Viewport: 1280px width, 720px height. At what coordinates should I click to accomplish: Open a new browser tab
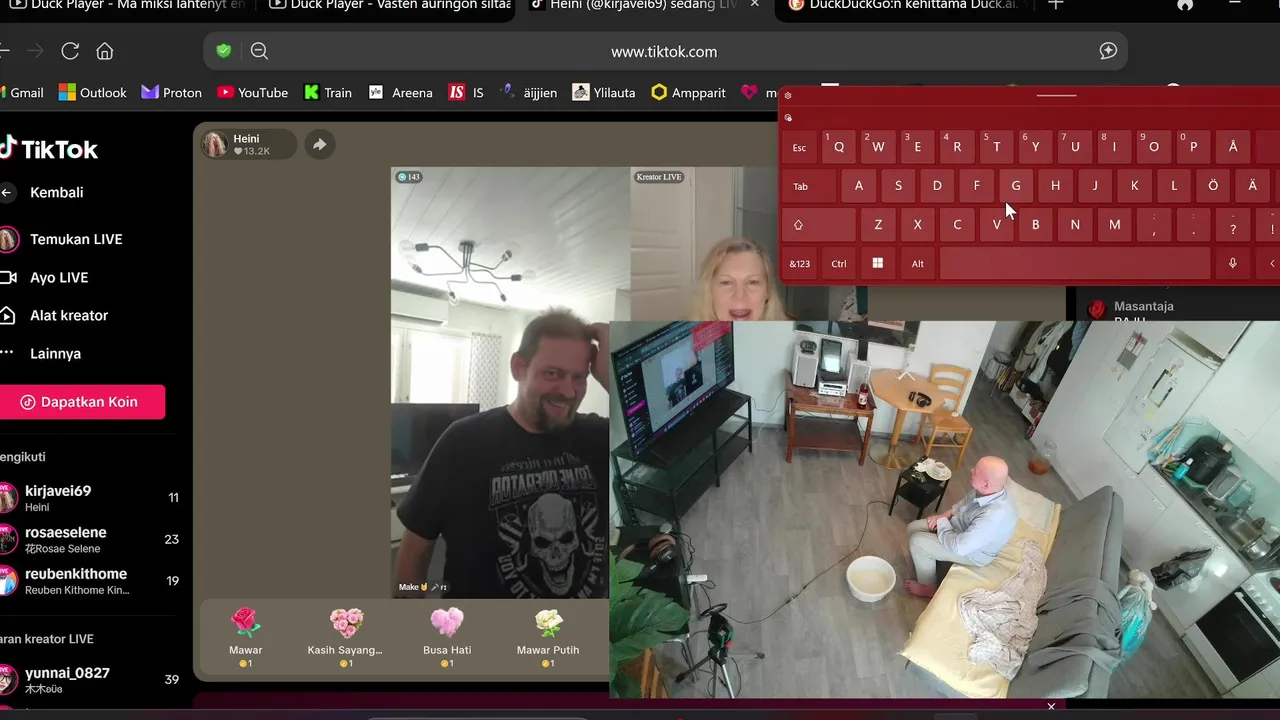(x=1056, y=5)
